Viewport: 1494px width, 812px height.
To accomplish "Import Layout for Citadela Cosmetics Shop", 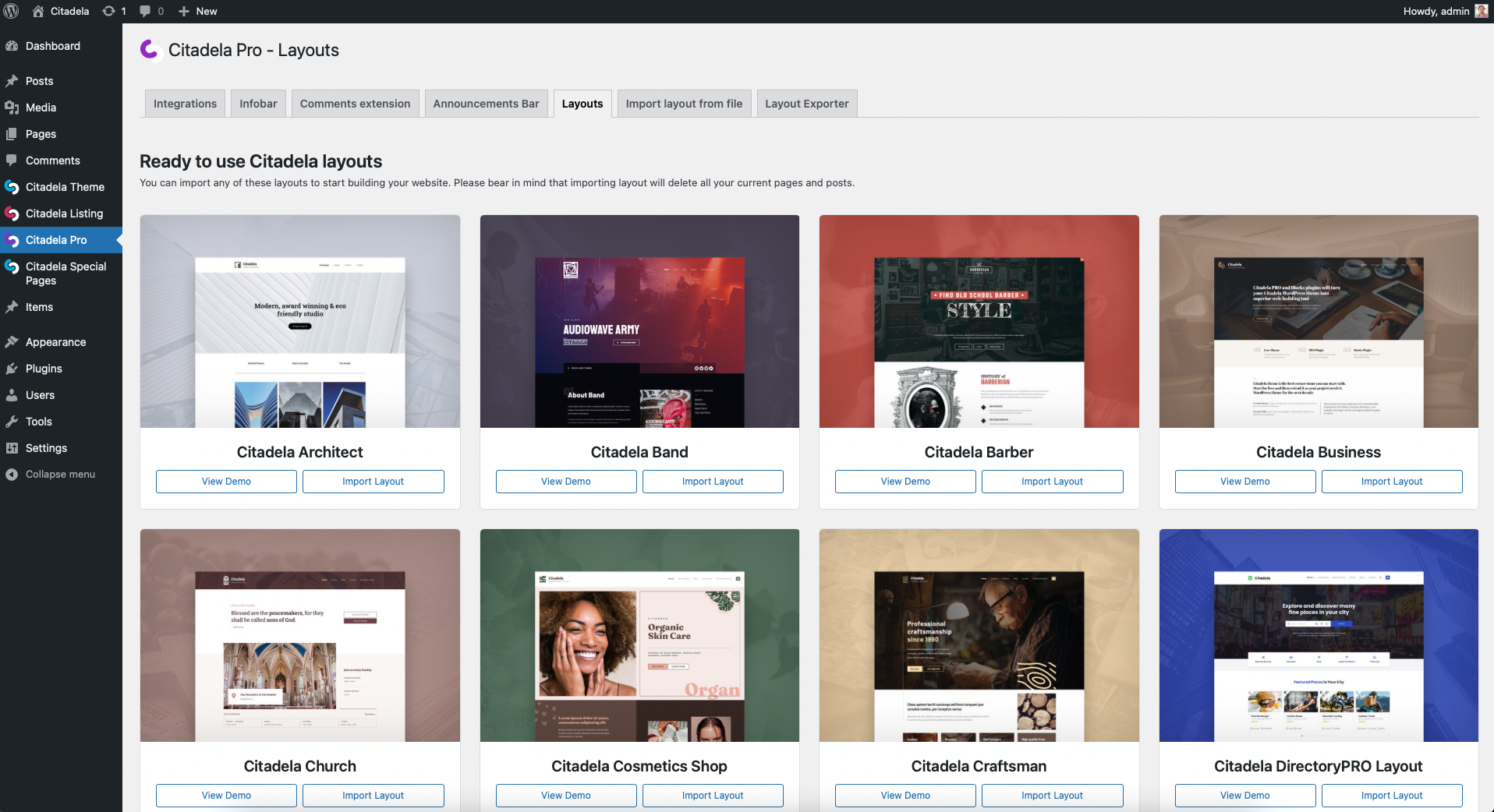I will tap(713, 796).
